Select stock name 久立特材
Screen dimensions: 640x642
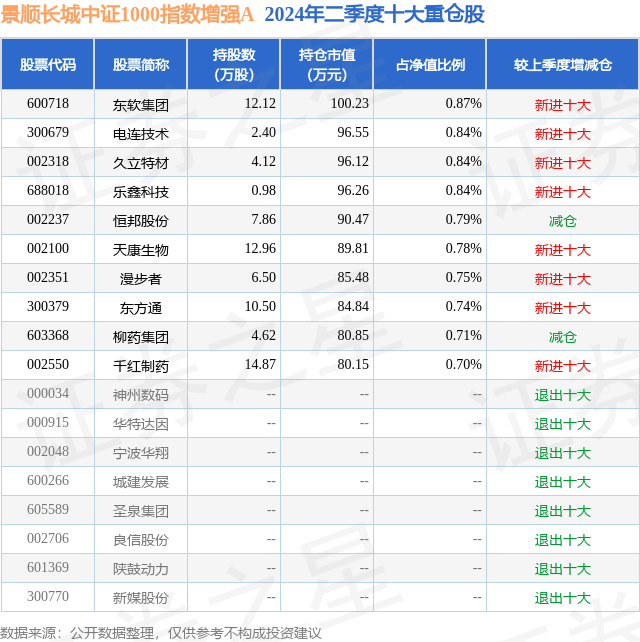click(x=141, y=163)
